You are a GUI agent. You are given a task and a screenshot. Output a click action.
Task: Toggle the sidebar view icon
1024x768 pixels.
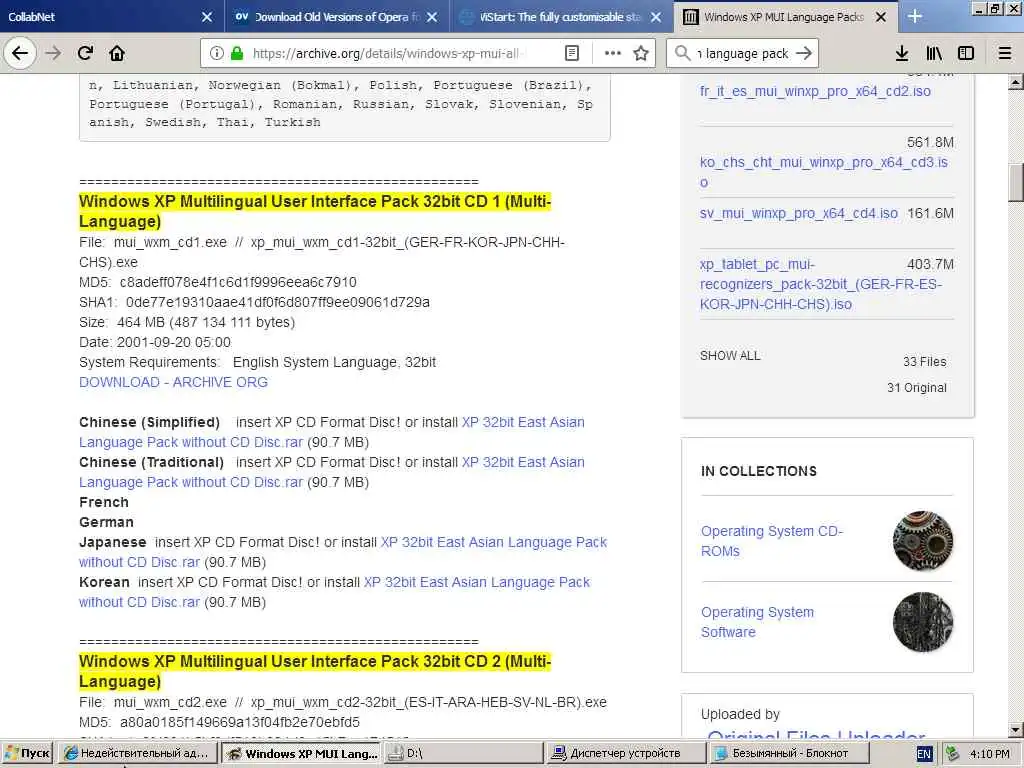tap(966, 54)
